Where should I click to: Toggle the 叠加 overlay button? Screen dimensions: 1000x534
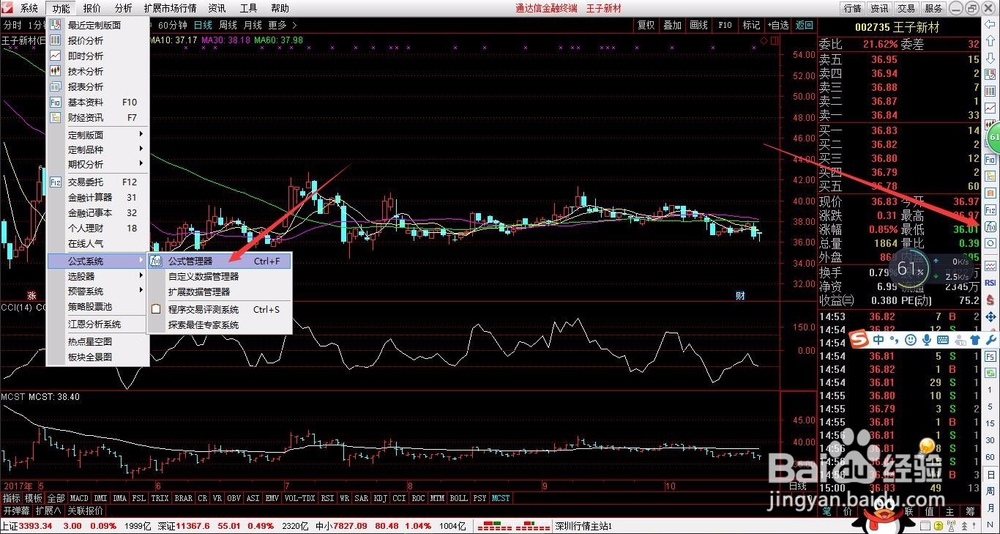[x=672, y=25]
